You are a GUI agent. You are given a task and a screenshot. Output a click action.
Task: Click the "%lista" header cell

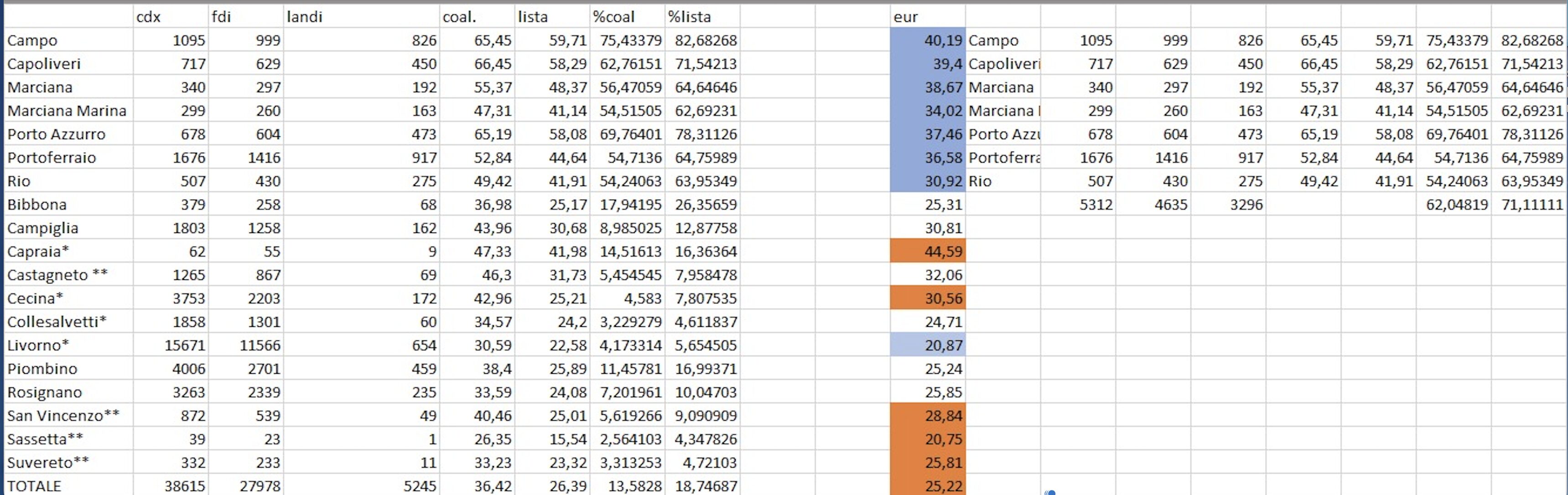(702, 17)
